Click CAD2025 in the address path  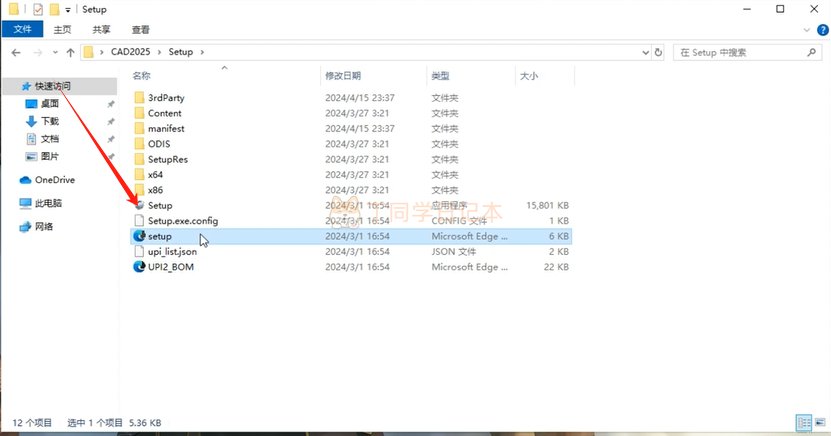[x=130, y=52]
